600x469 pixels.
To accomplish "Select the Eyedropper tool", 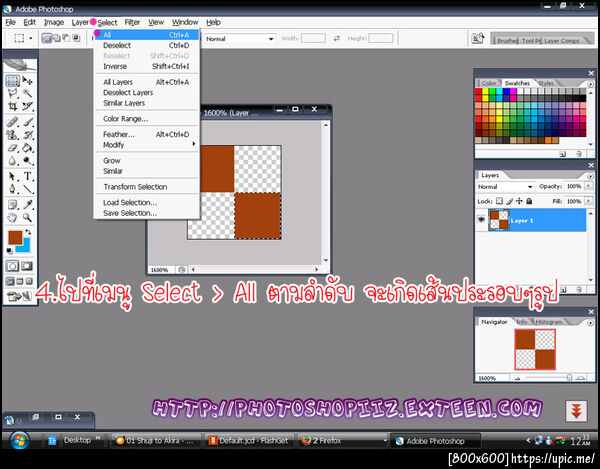I will click(x=27, y=205).
